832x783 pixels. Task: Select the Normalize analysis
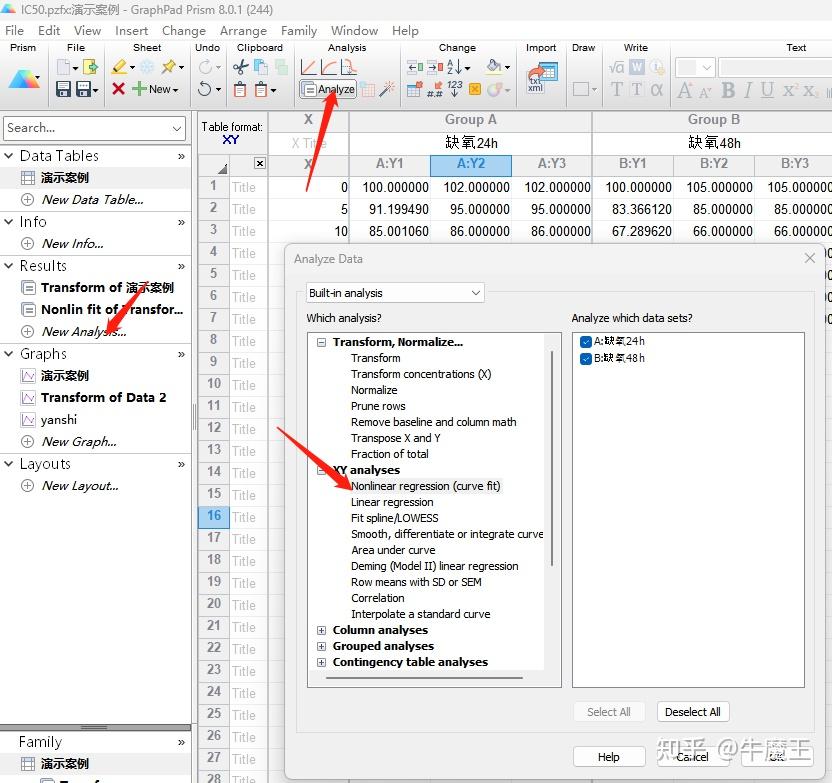pyautogui.click(x=374, y=390)
